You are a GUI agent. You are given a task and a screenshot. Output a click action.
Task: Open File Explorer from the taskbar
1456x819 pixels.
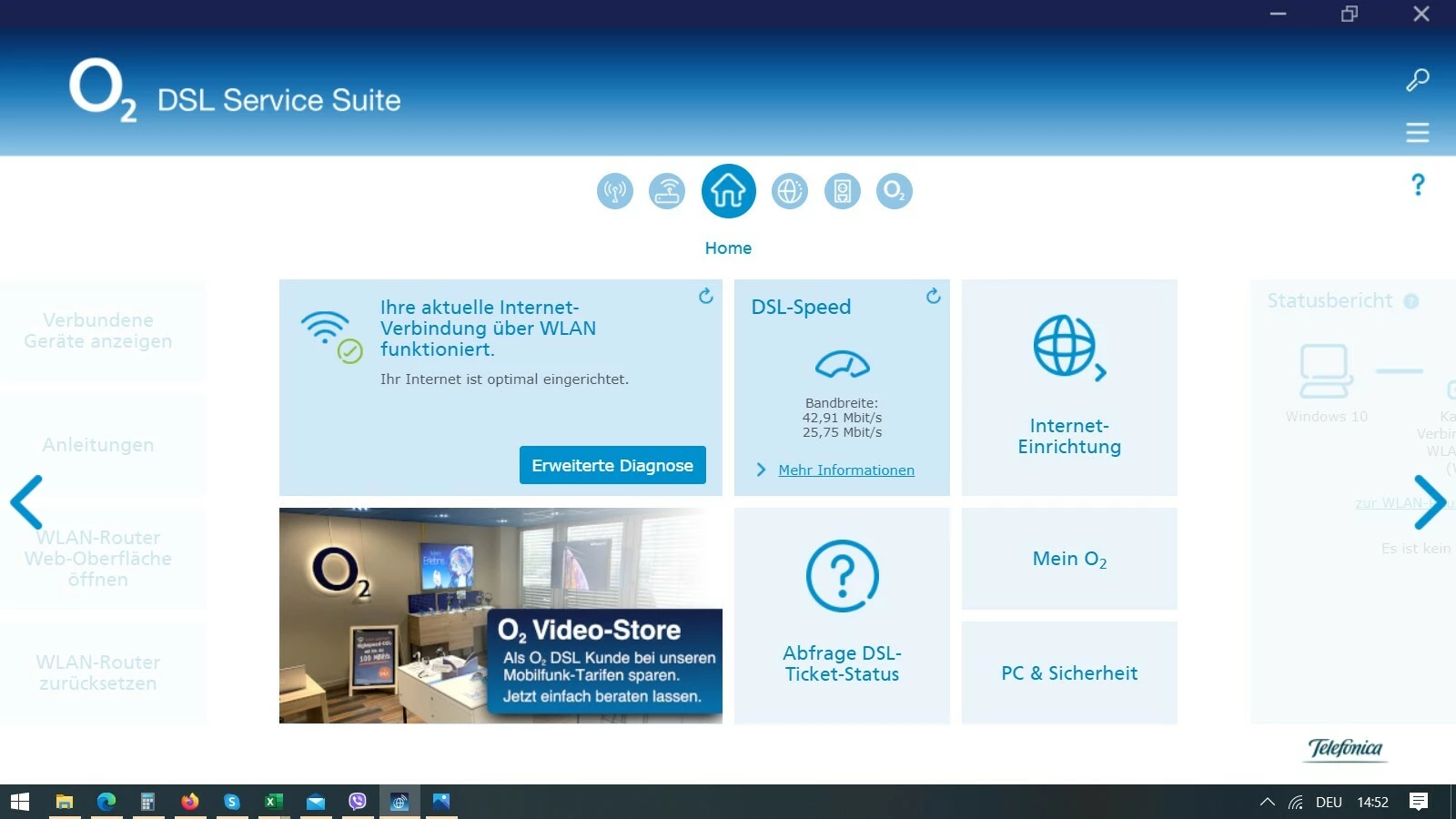tap(64, 802)
